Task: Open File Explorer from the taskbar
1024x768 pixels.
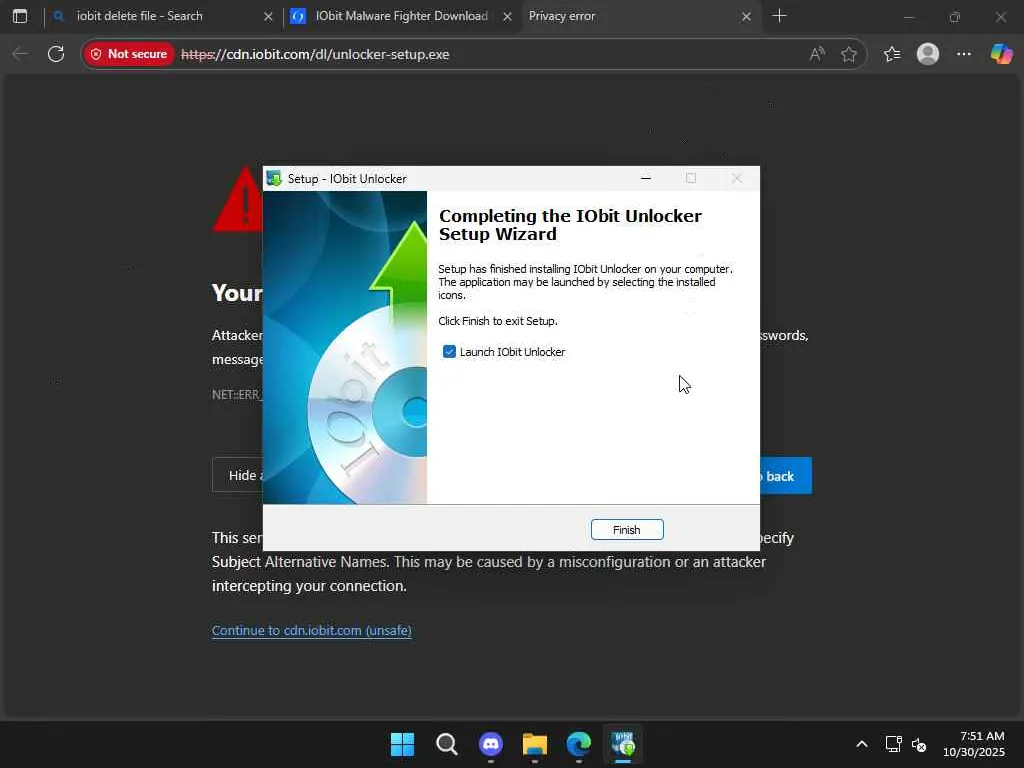Action: click(535, 744)
